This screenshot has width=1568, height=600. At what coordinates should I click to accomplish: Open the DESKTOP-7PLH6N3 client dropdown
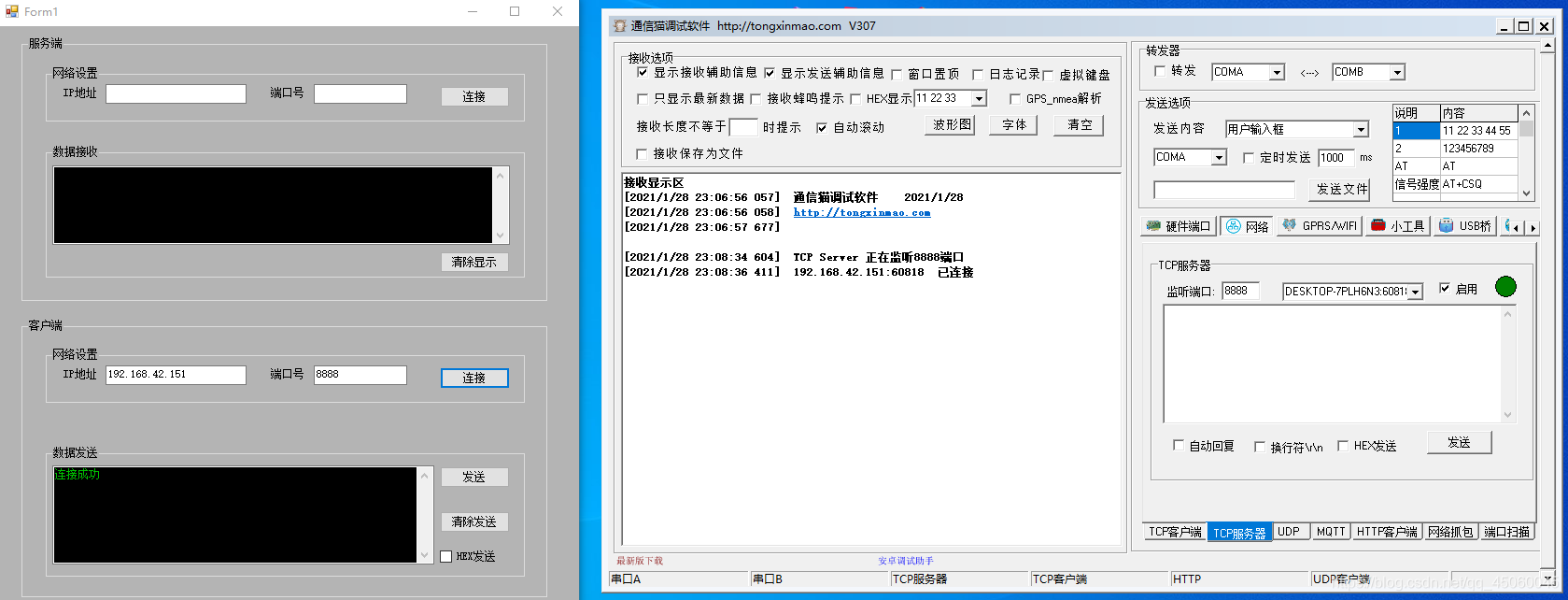pos(1416,292)
